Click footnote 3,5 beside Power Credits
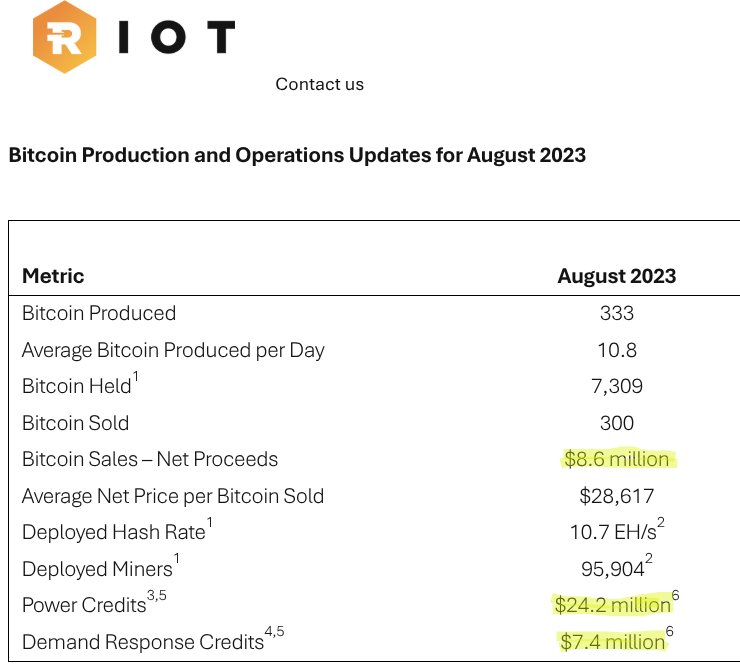The height and width of the screenshot is (672, 740). [157, 596]
